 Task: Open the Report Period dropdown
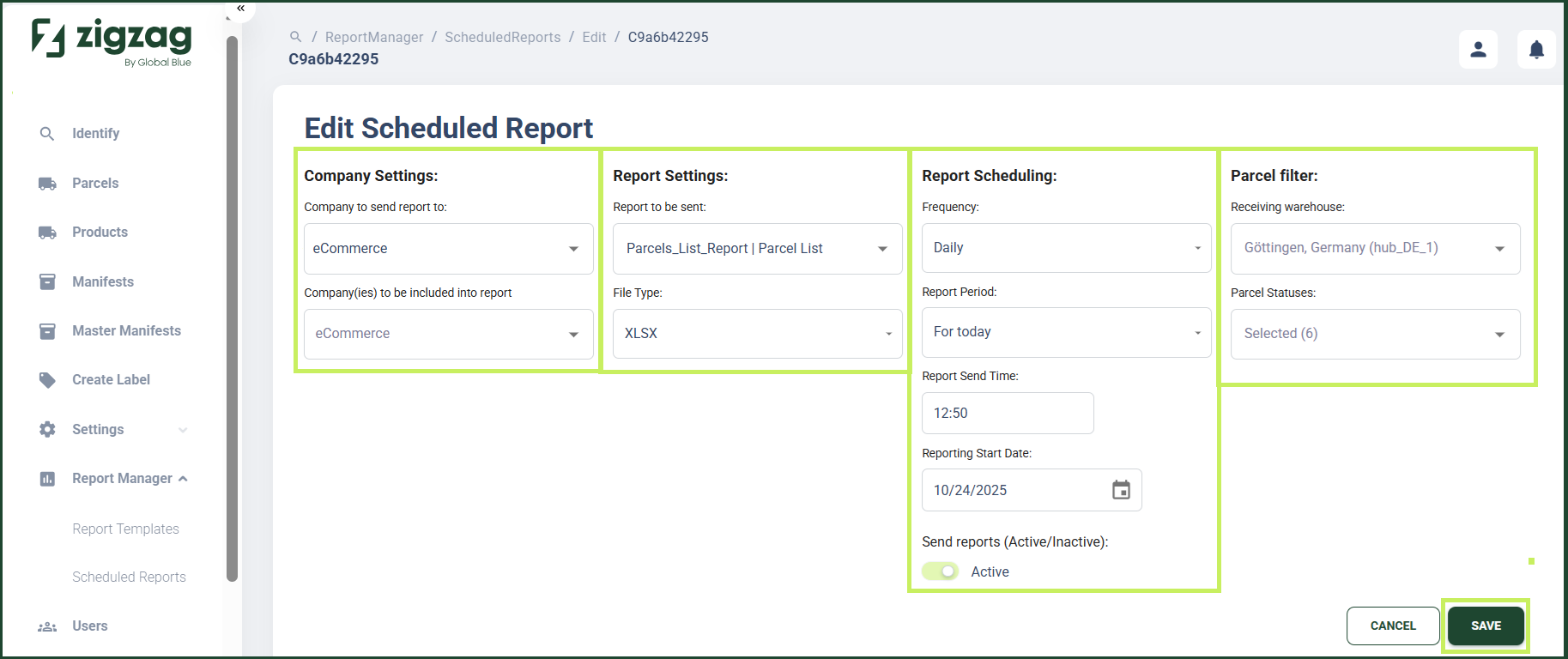(1067, 332)
